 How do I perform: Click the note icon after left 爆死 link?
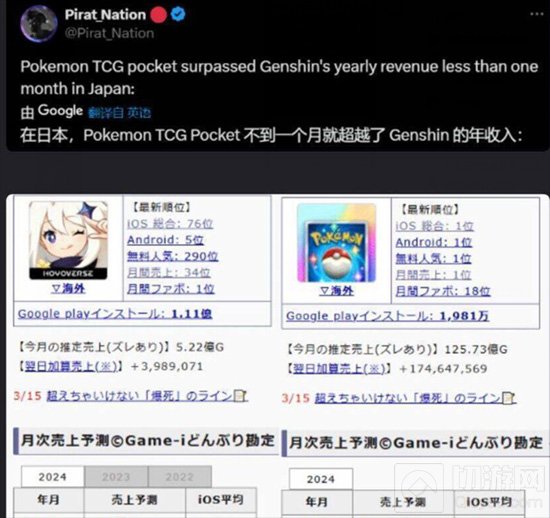tap(240, 396)
